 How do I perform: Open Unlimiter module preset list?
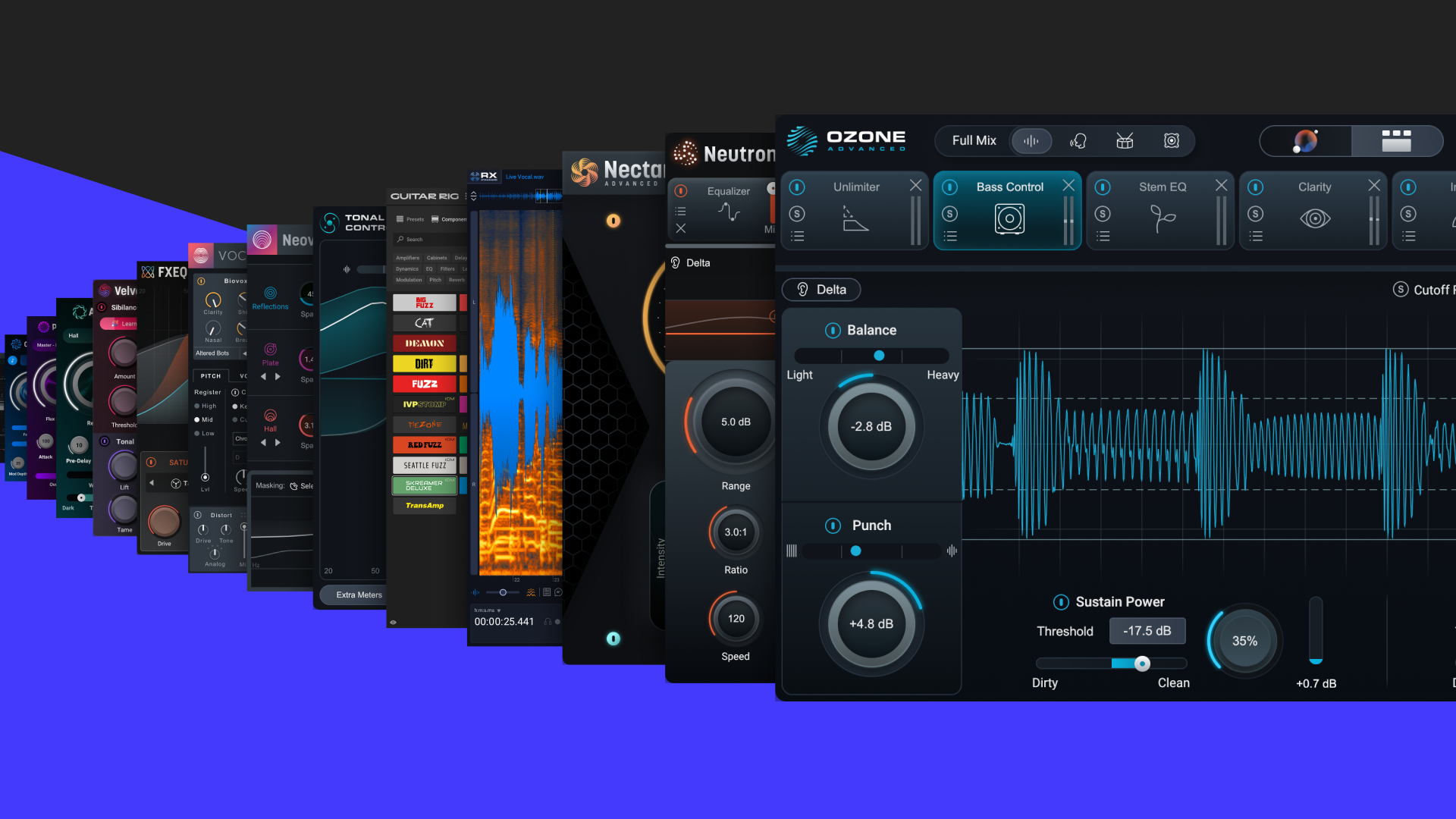click(x=797, y=237)
